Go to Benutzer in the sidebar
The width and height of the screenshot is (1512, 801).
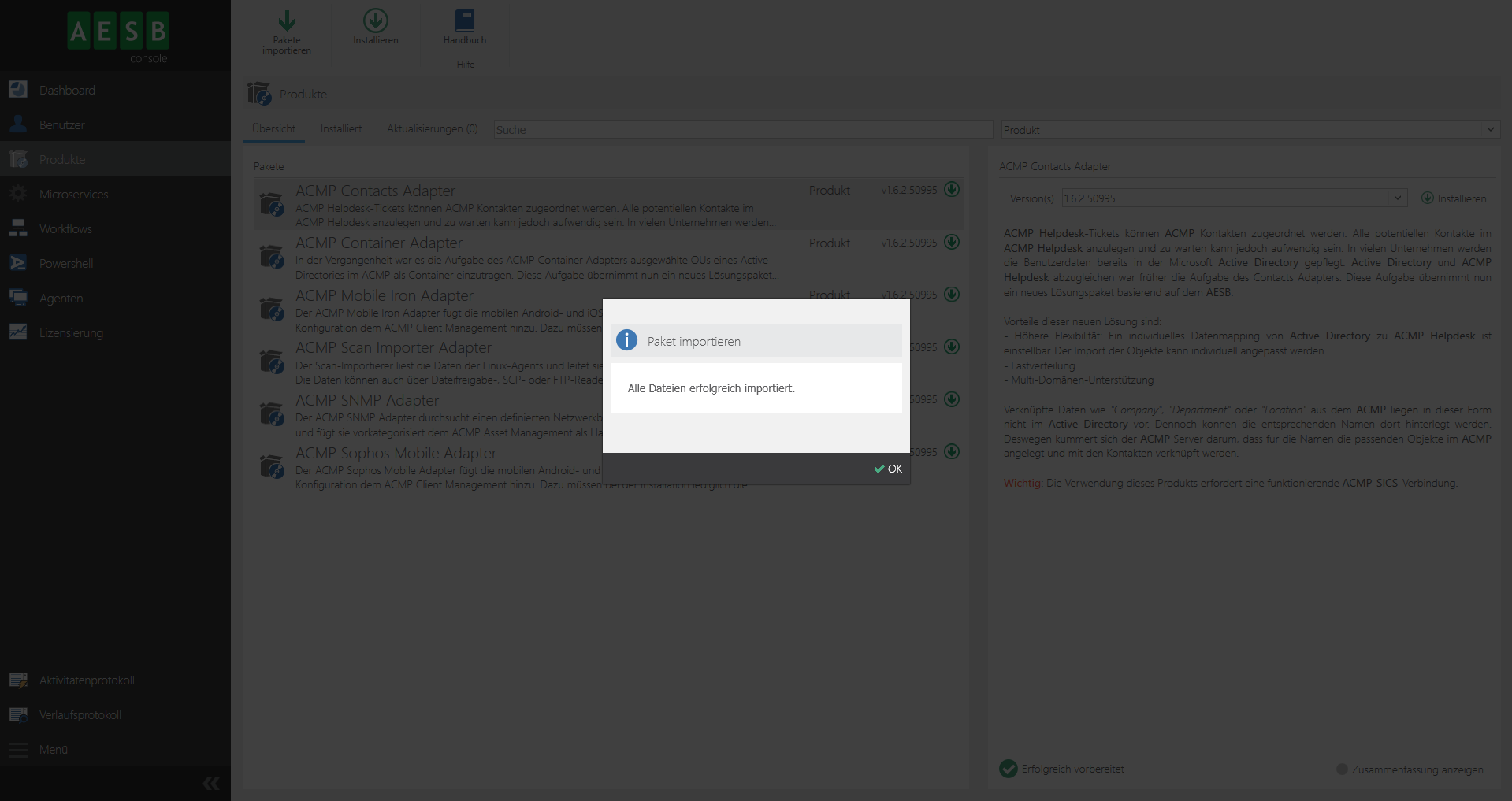coord(61,125)
